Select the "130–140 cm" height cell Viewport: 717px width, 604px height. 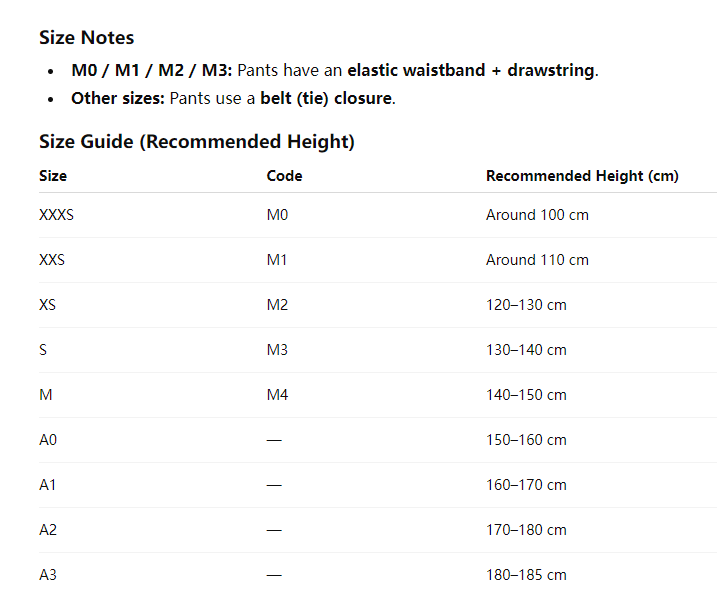pyautogui.click(x=526, y=350)
